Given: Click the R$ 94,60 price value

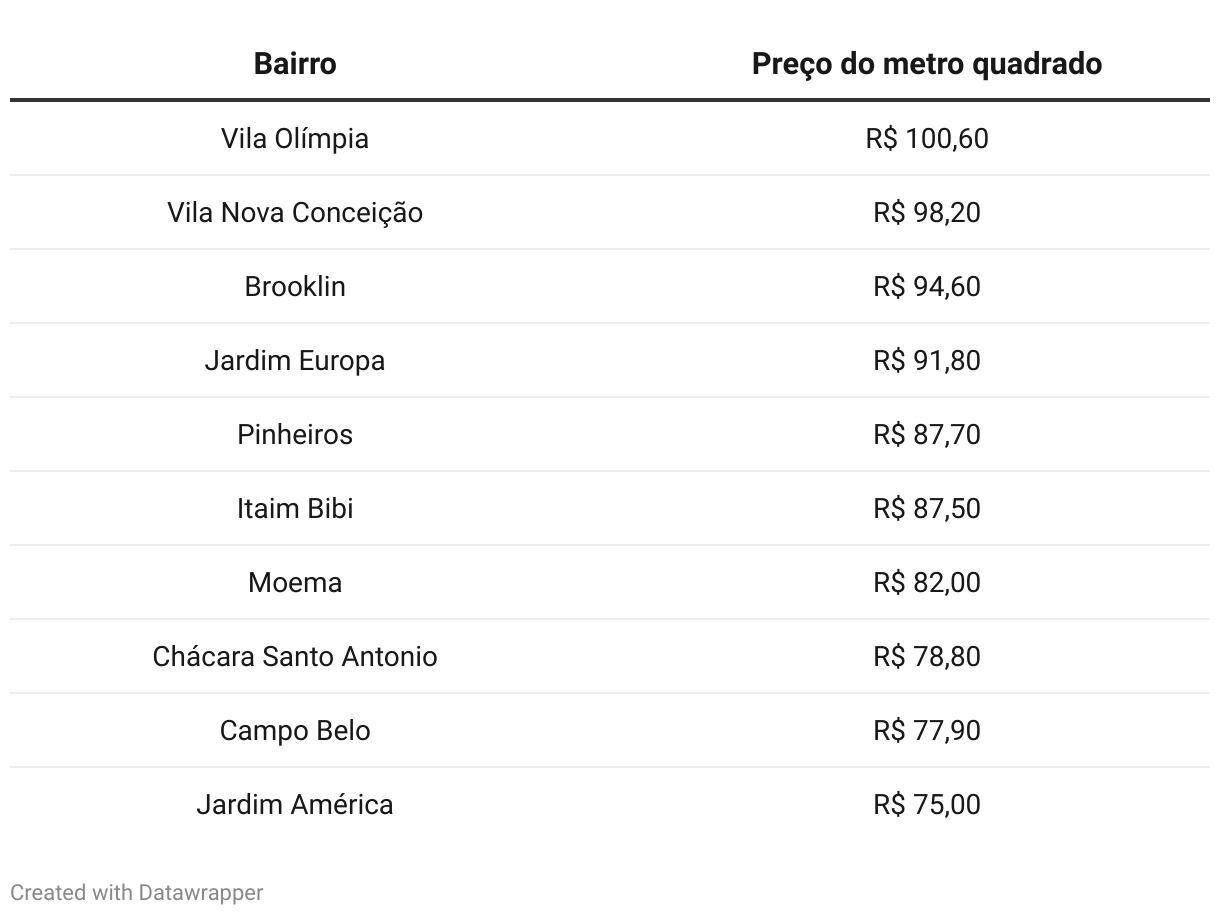Looking at the screenshot, I should [x=926, y=286].
